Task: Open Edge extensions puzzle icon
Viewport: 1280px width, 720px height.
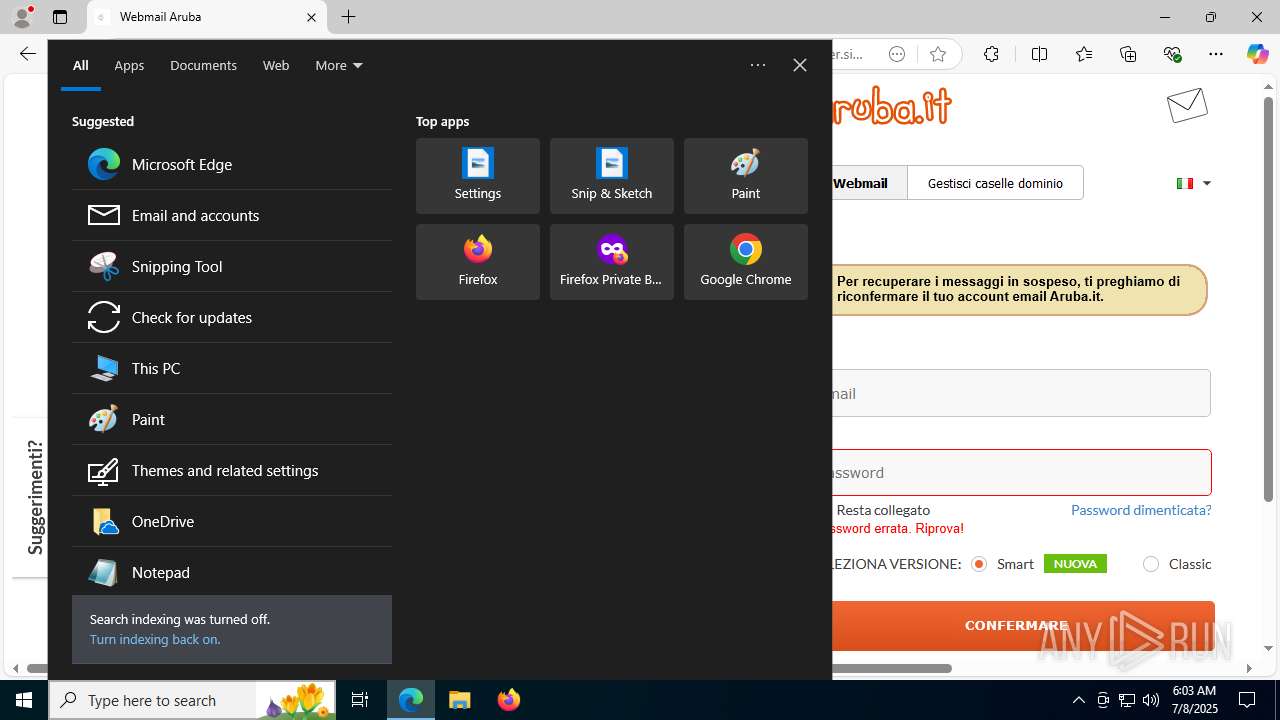Action: point(991,55)
